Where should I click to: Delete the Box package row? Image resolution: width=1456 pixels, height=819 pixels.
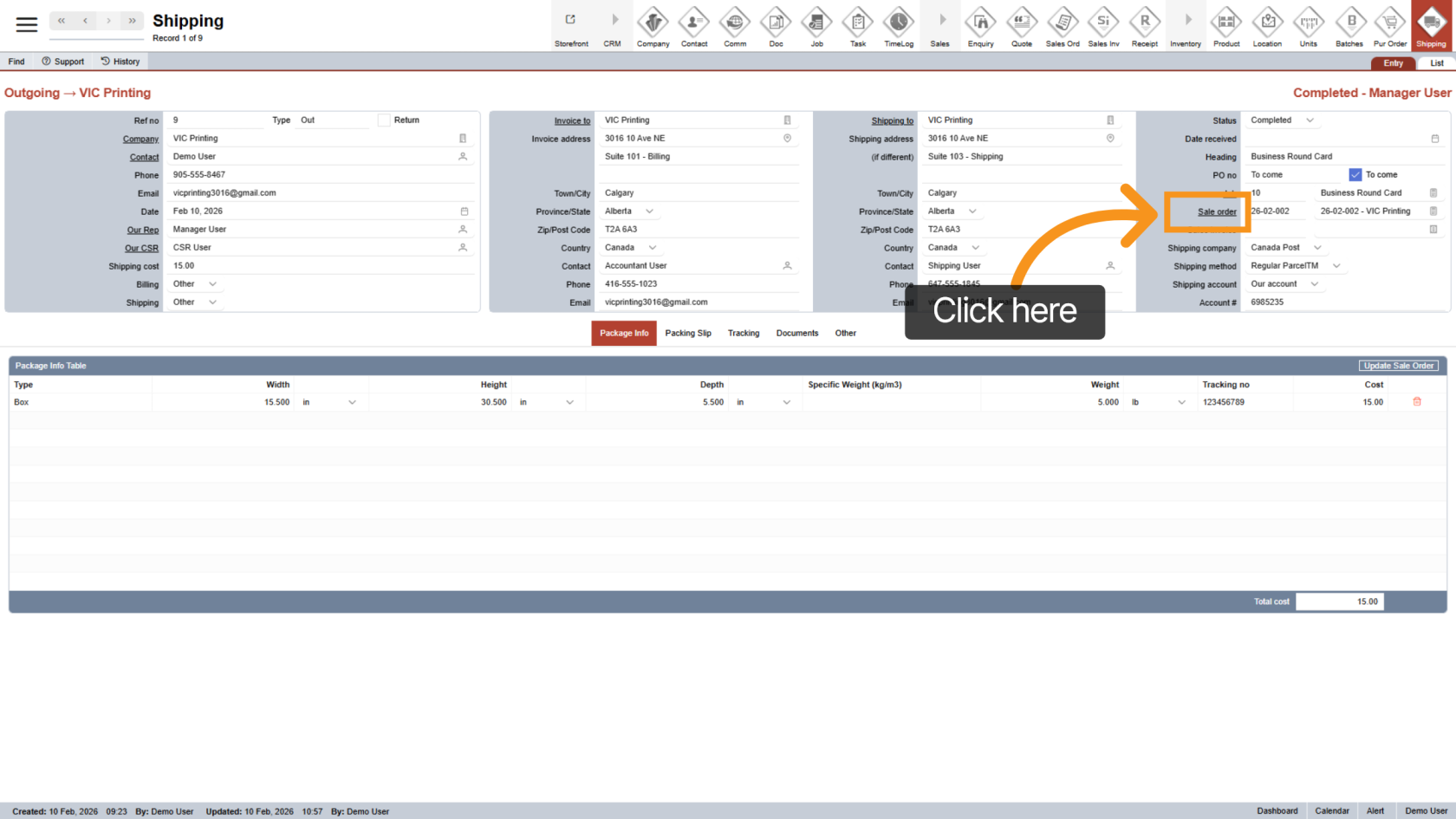coord(1417,402)
